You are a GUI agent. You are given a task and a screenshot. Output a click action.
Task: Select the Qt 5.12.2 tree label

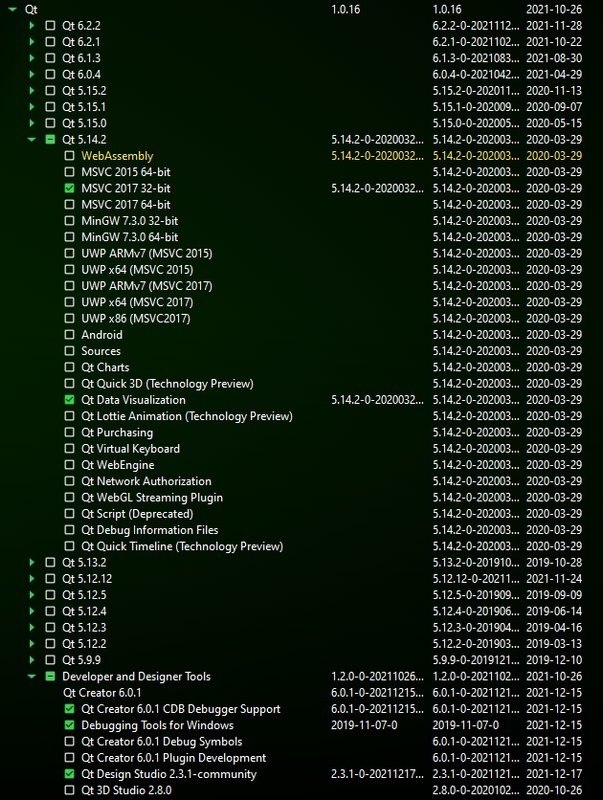click(x=84, y=644)
